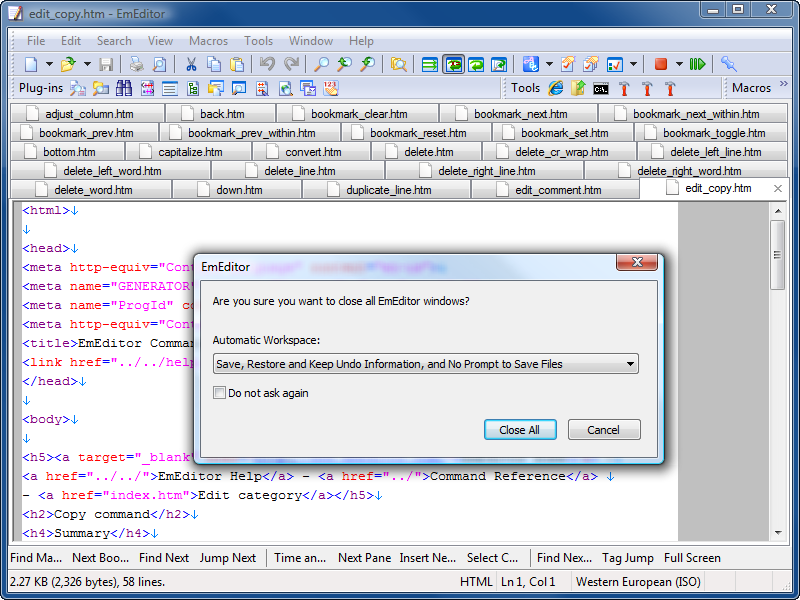Screen dimensions: 800x600
Task: Click the Customize checkmark window icon
Action: [614, 64]
